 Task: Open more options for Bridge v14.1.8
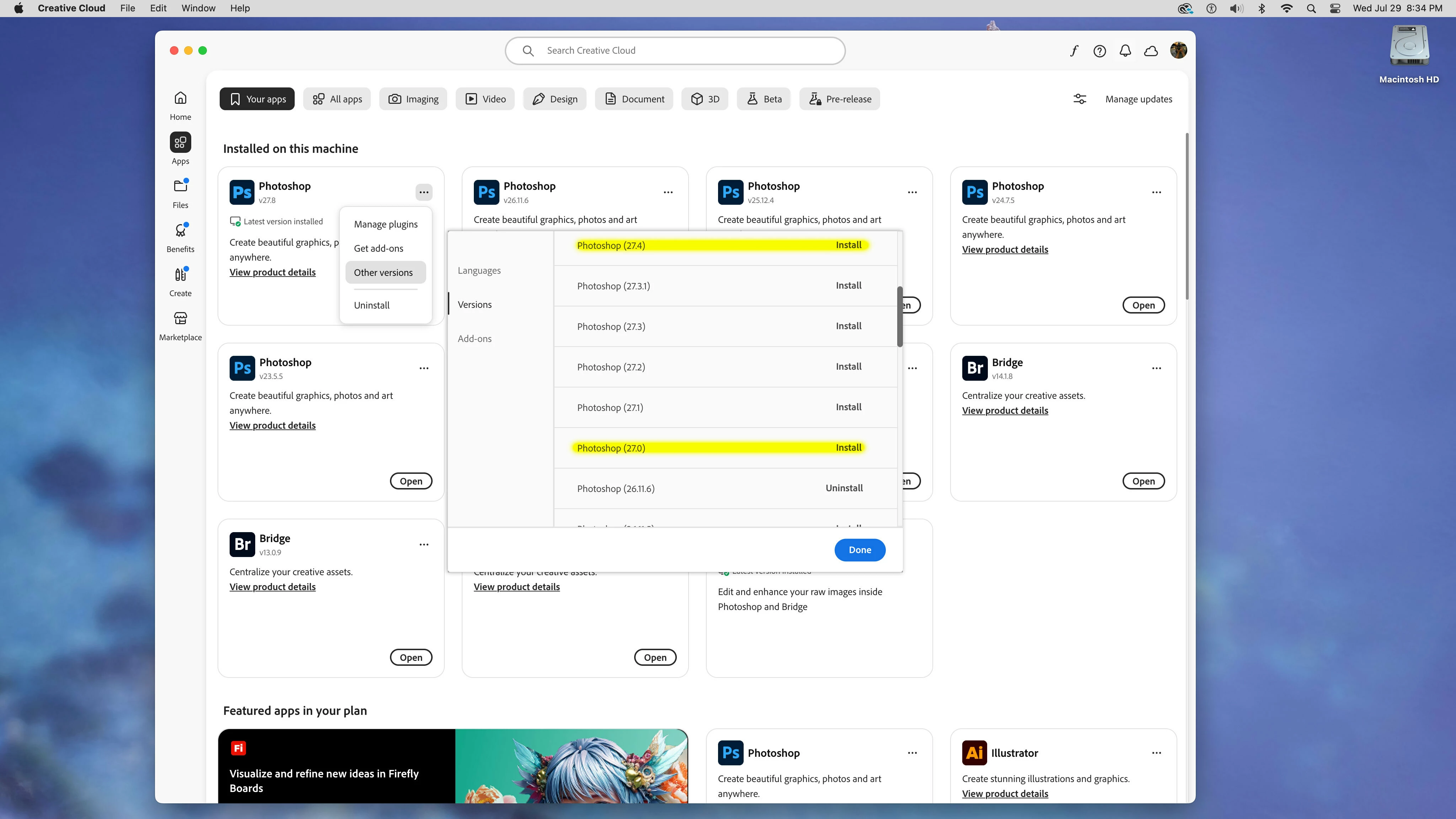[x=1156, y=368]
